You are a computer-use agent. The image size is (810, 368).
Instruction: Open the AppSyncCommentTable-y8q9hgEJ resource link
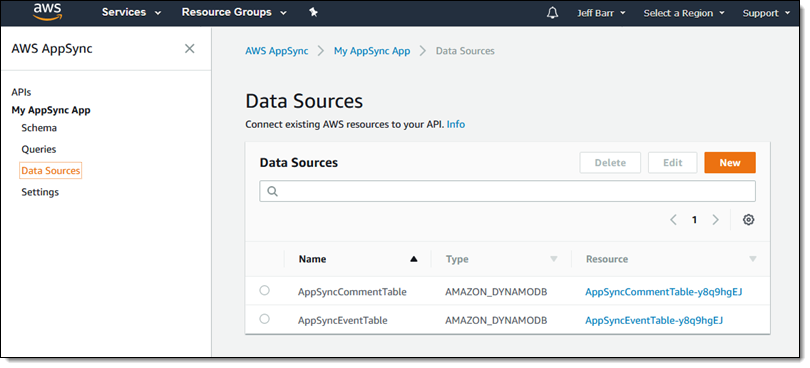(x=663, y=292)
